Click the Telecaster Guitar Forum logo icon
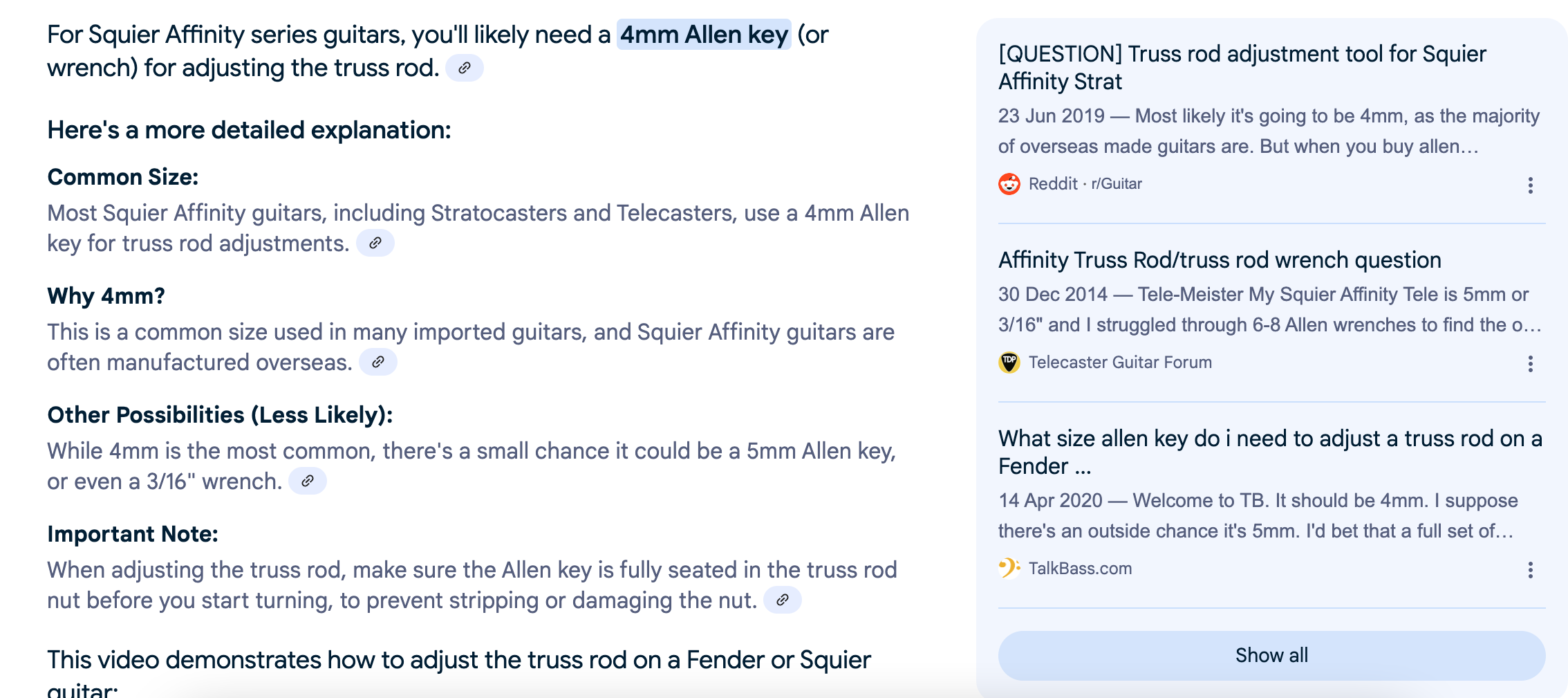 point(1009,362)
